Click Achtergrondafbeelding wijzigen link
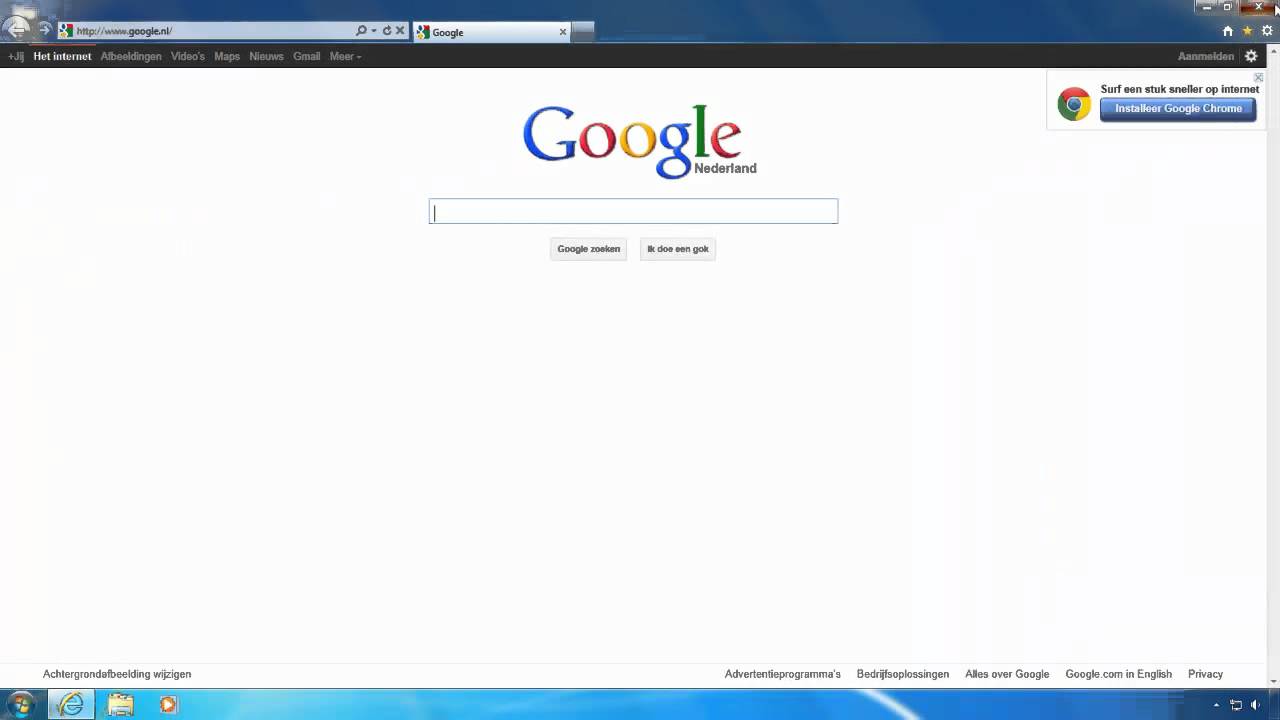 (x=117, y=674)
